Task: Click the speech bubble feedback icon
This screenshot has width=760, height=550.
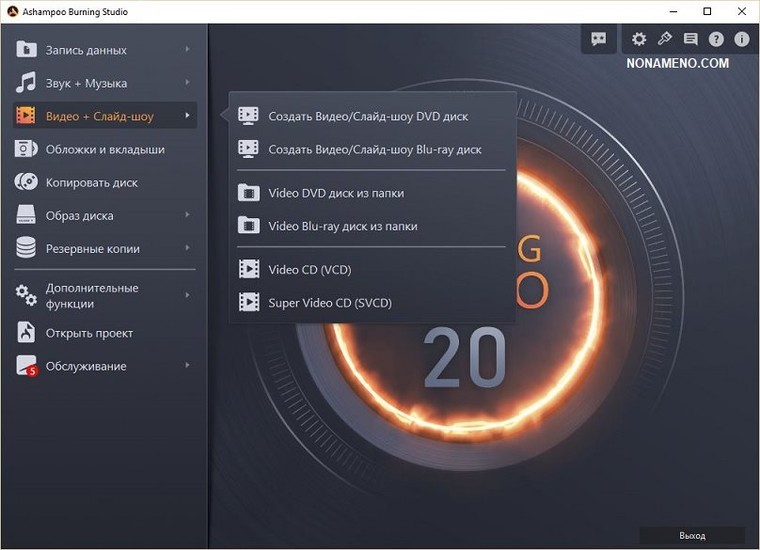Action: coord(599,39)
